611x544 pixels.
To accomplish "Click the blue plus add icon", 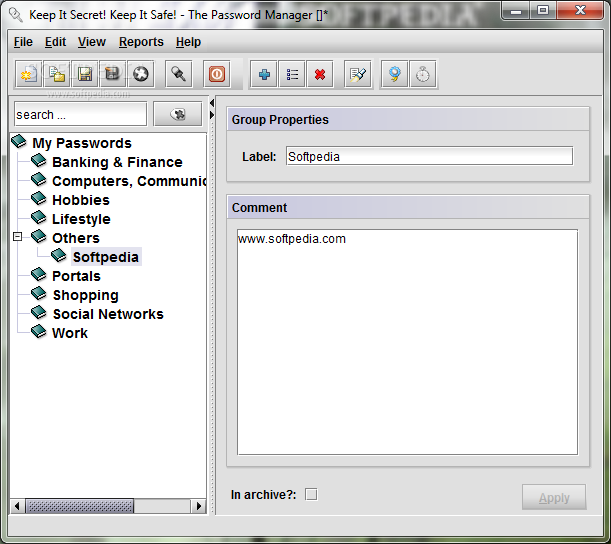I will 264,74.
